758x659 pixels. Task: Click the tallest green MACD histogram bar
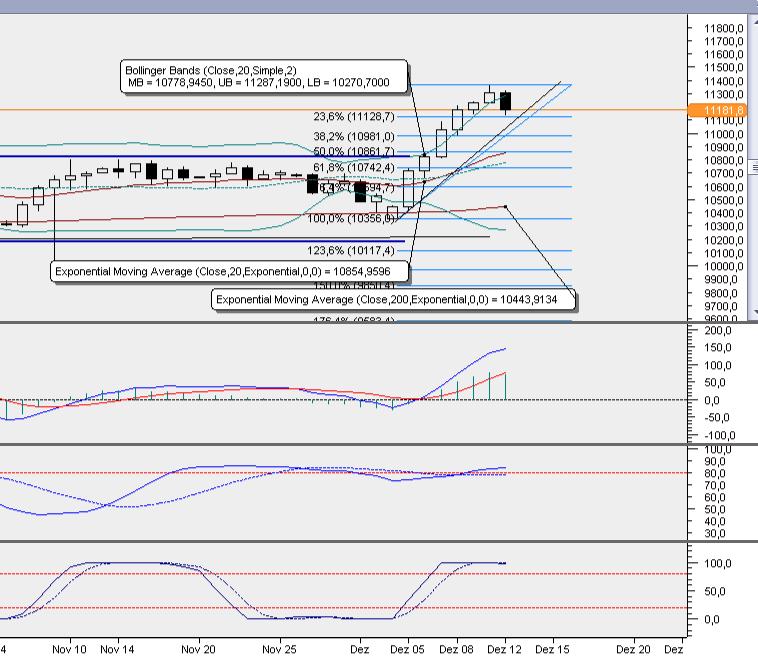point(506,386)
